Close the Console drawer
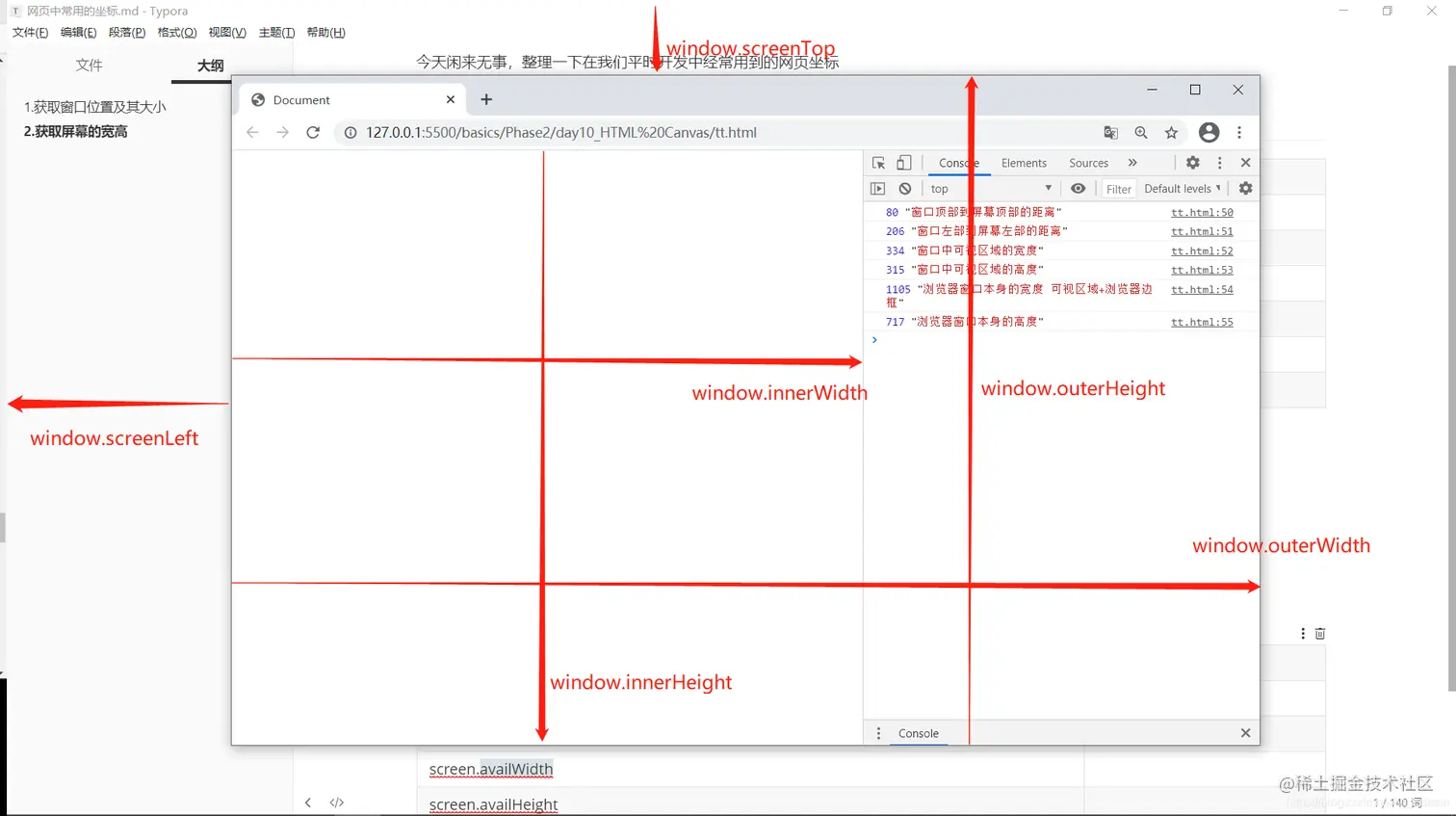Screen dimensions: 1456x816 click(x=1245, y=733)
